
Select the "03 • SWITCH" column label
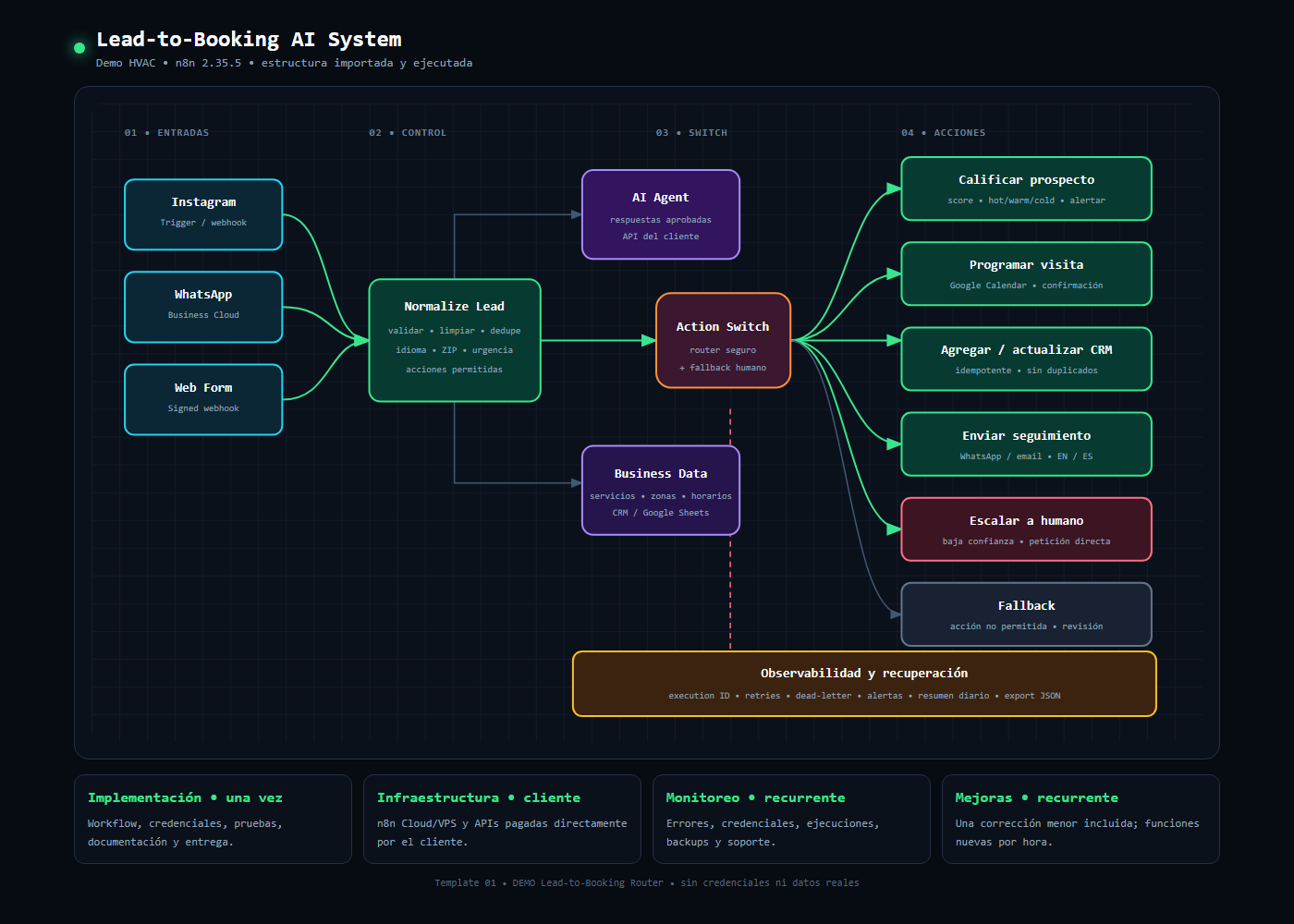691,133
